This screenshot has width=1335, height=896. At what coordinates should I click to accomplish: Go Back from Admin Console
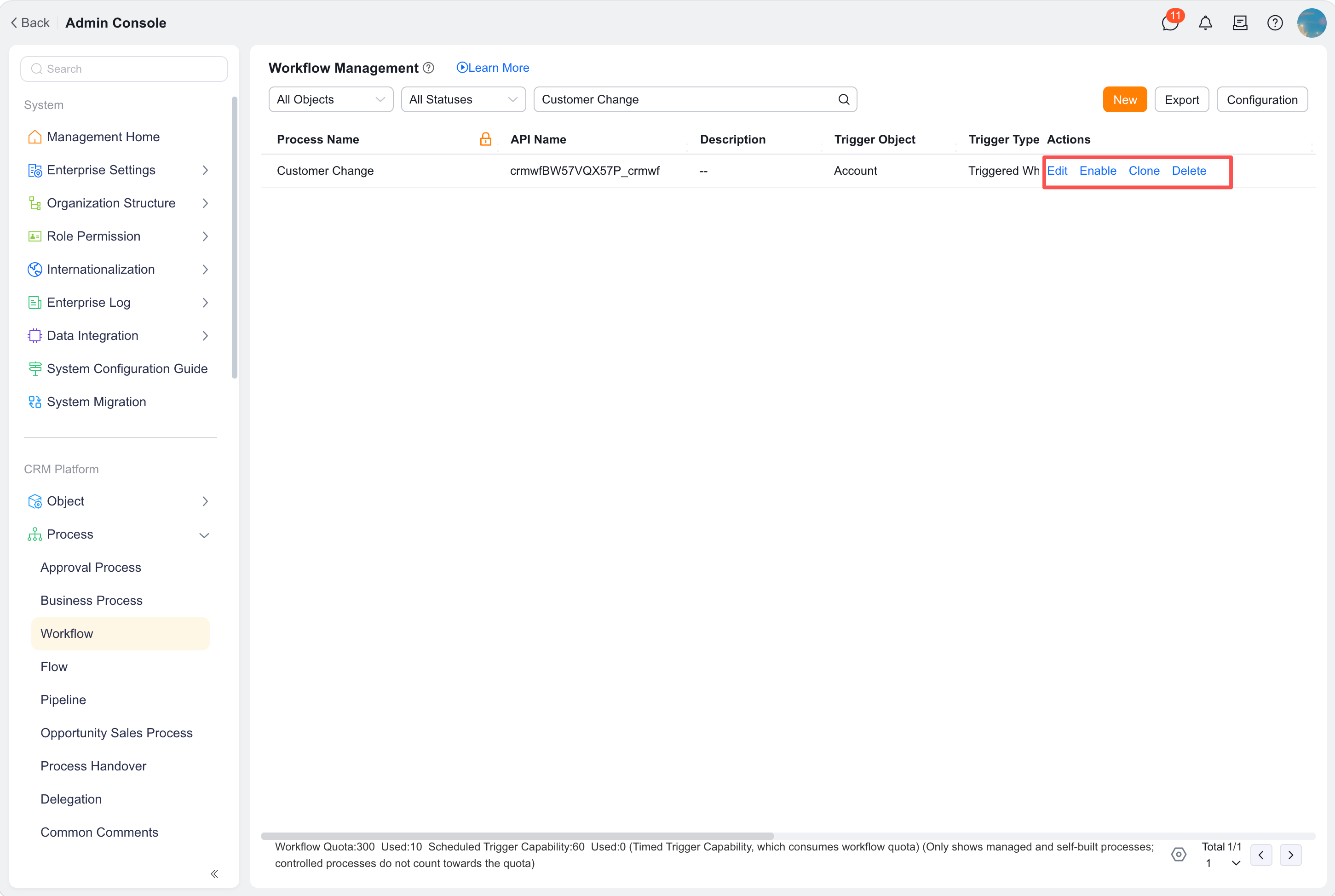click(30, 23)
